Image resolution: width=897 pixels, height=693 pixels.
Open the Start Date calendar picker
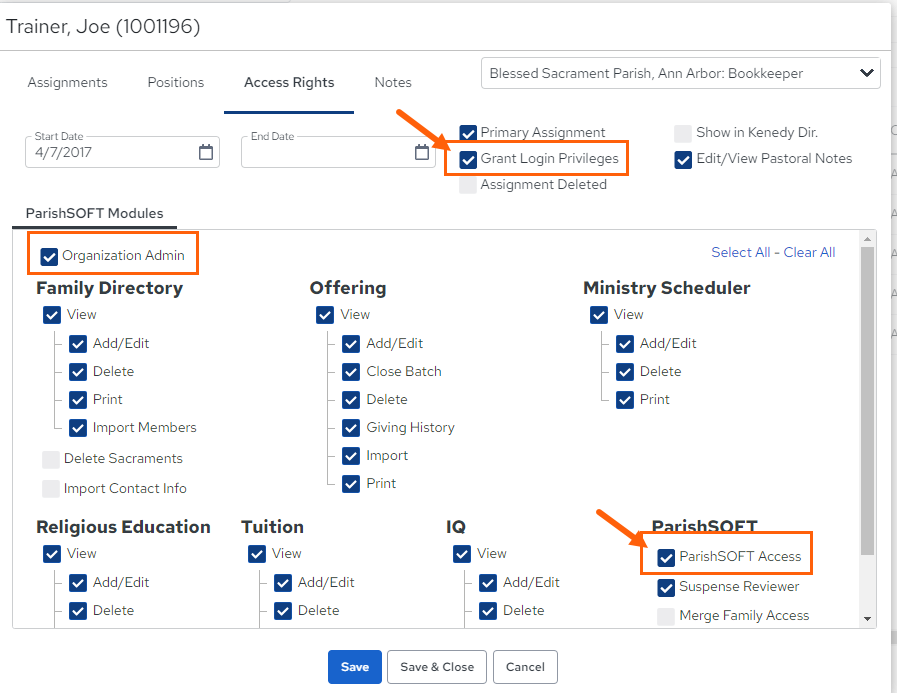click(205, 152)
